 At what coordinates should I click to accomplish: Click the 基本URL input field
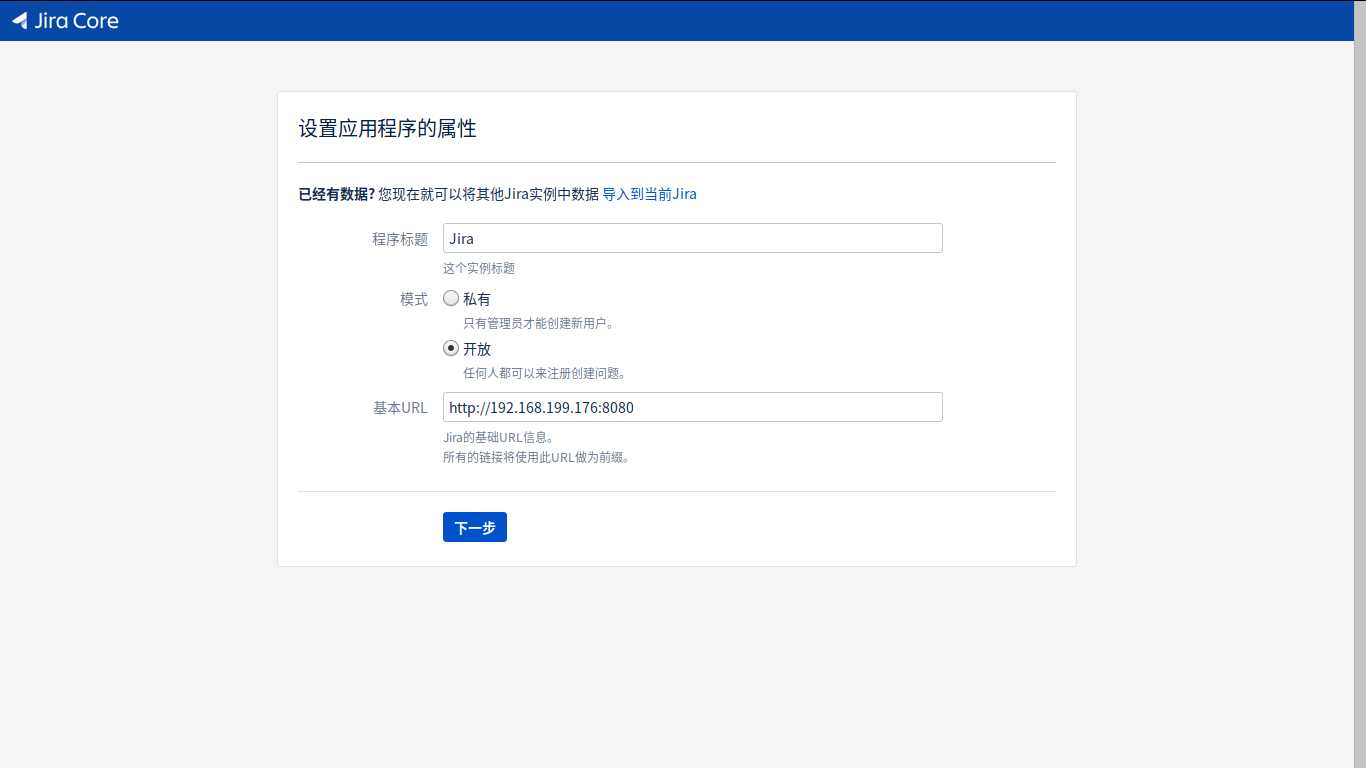(692, 407)
